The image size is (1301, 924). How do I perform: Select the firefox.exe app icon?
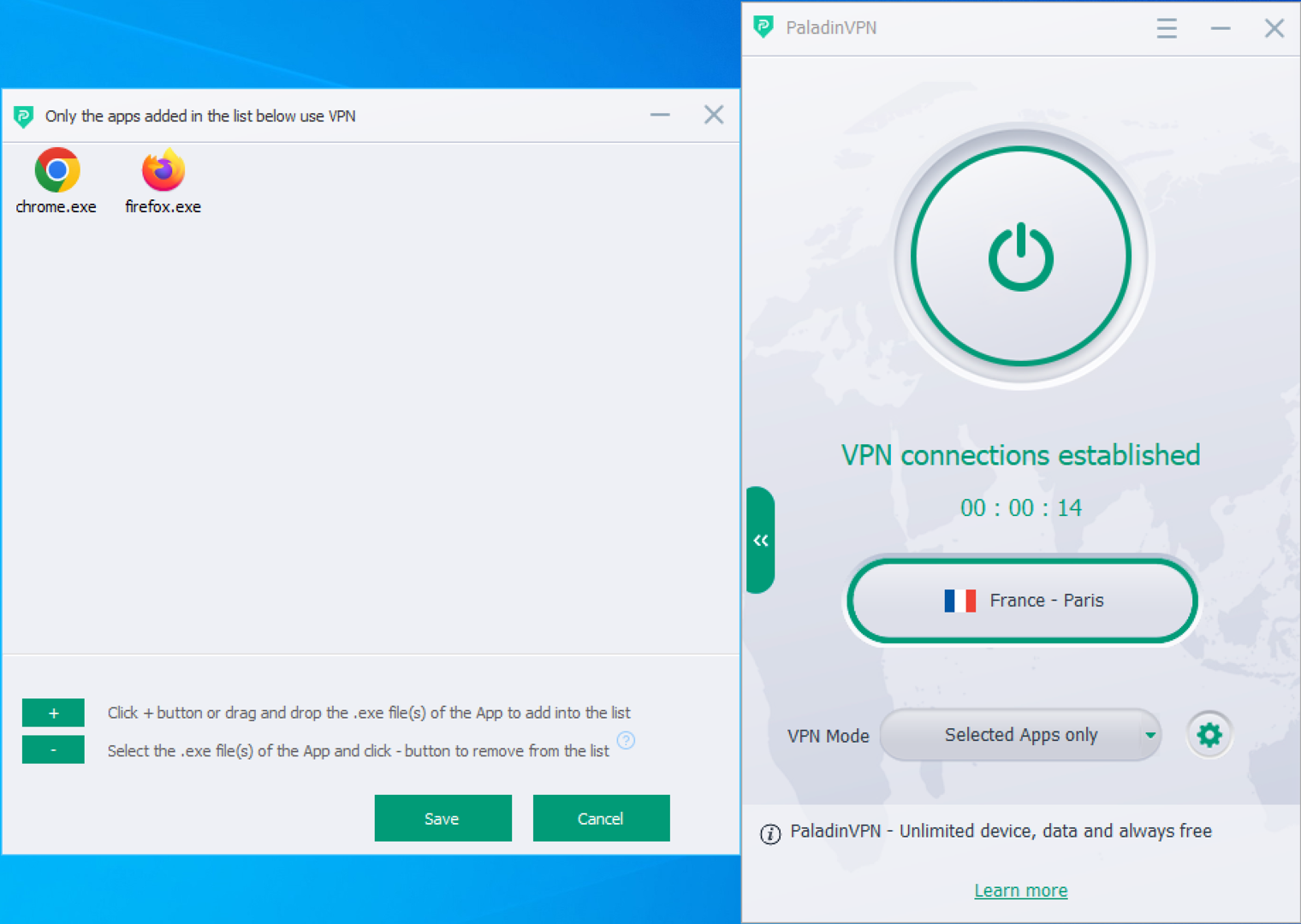click(x=163, y=170)
